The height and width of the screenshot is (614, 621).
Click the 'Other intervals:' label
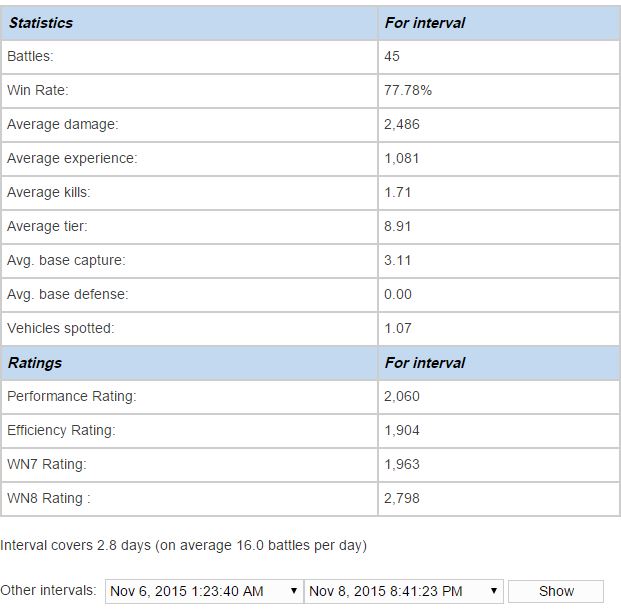[48, 591]
